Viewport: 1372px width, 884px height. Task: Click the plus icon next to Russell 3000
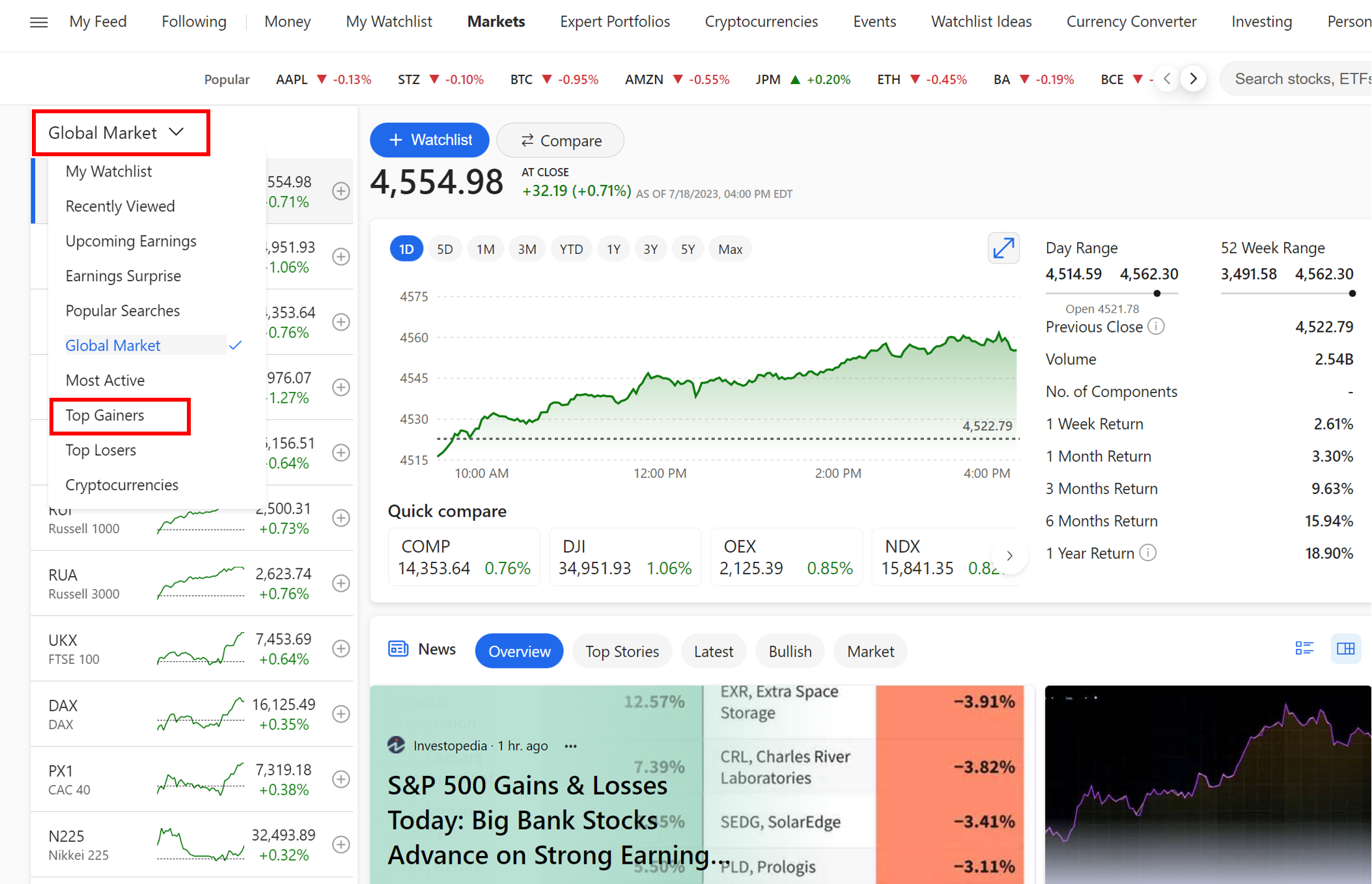(341, 583)
